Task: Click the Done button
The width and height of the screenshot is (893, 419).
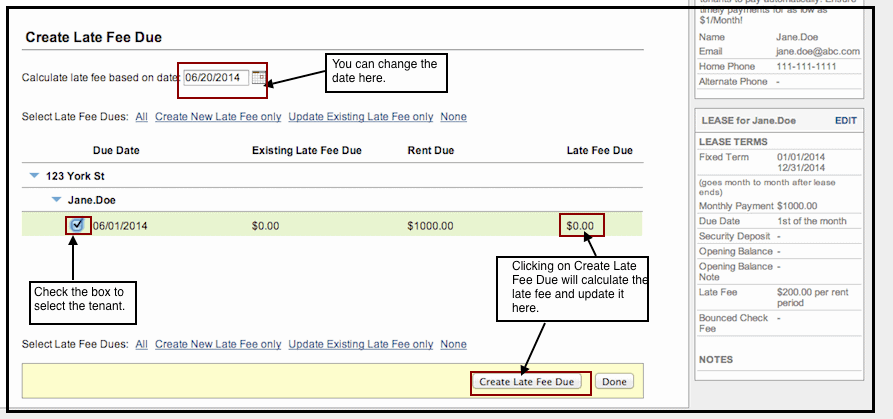Action: (x=614, y=381)
